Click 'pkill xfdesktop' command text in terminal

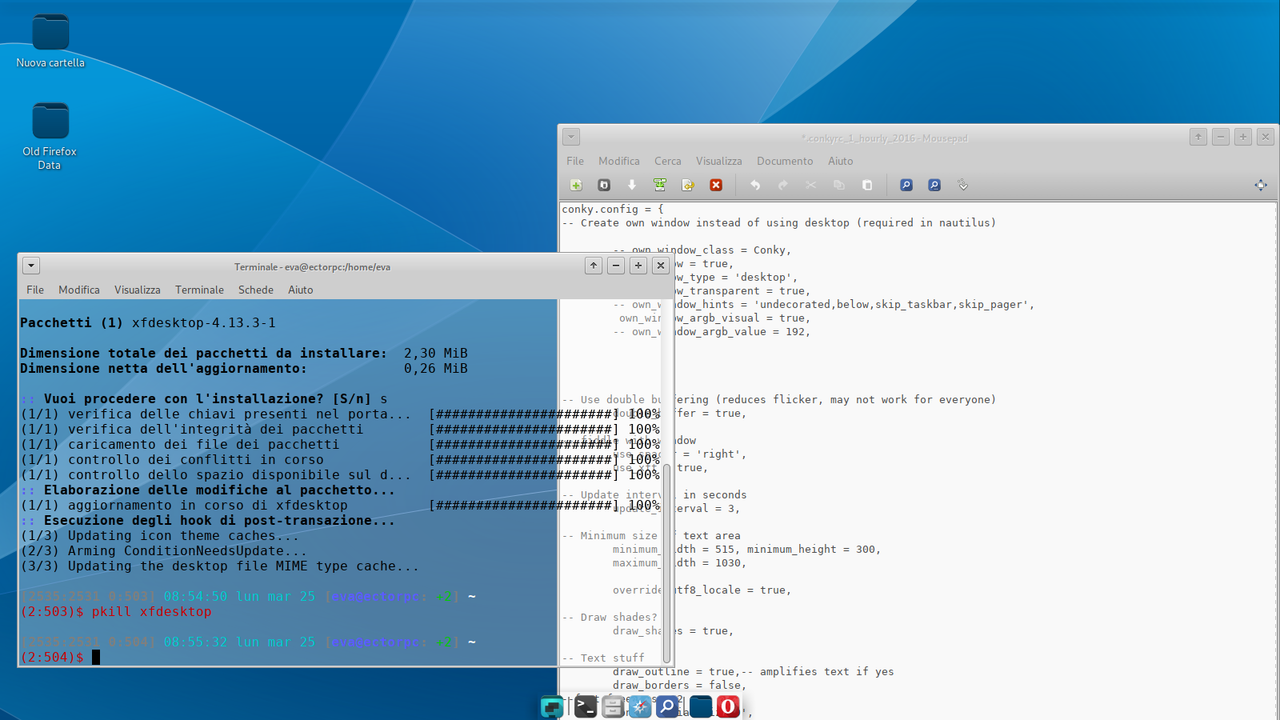point(151,611)
